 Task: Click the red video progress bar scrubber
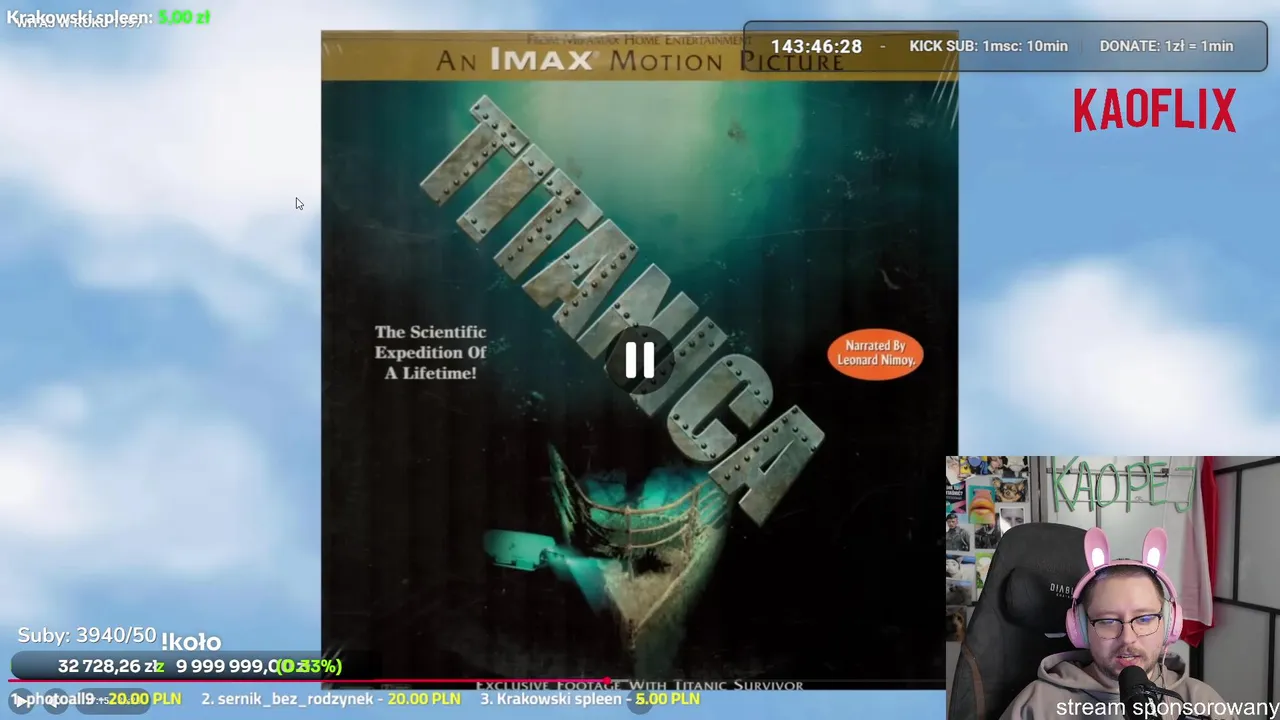(606, 682)
